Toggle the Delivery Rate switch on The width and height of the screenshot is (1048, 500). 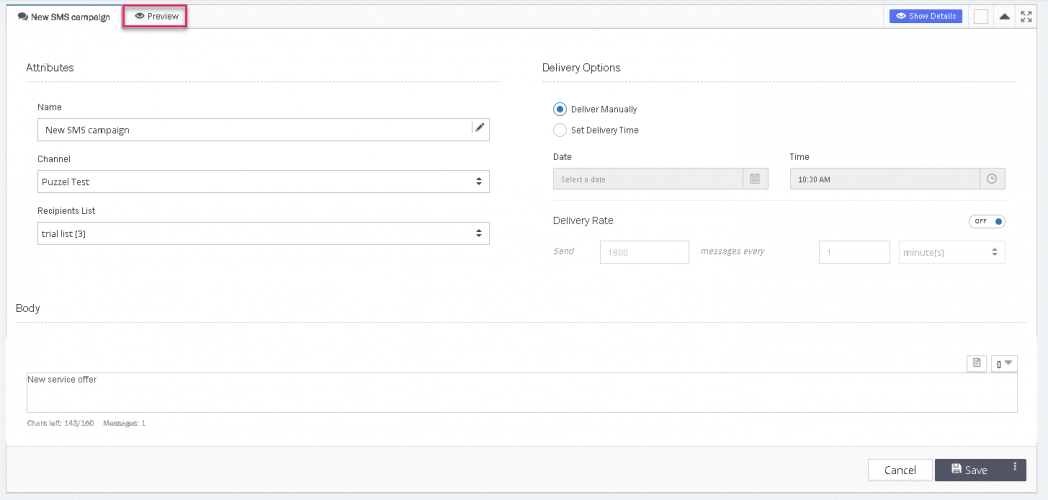point(986,221)
